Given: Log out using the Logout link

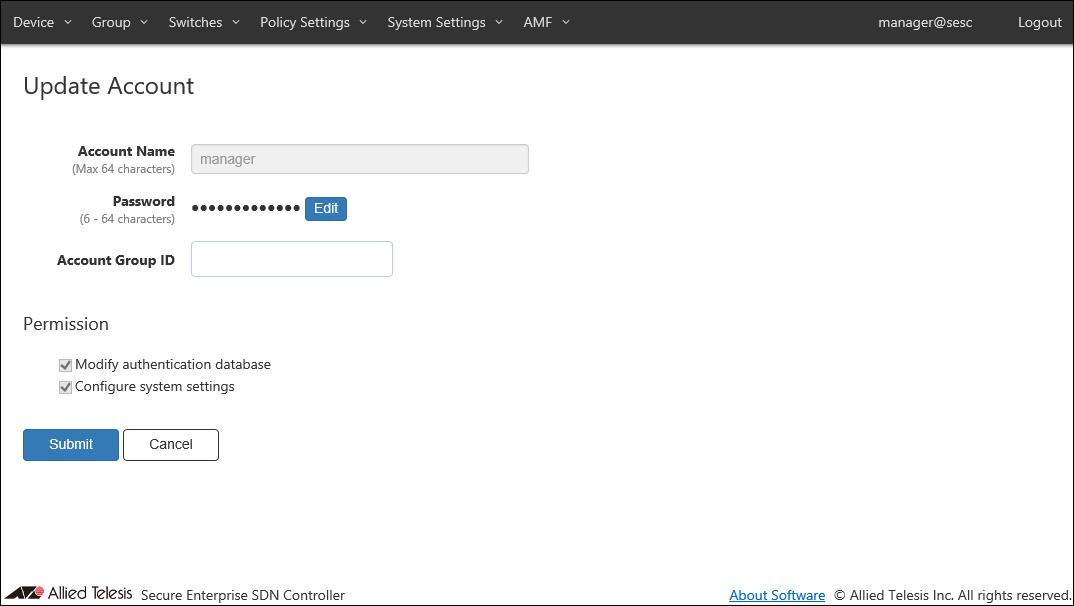Looking at the screenshot, I should pos(1039,22).
